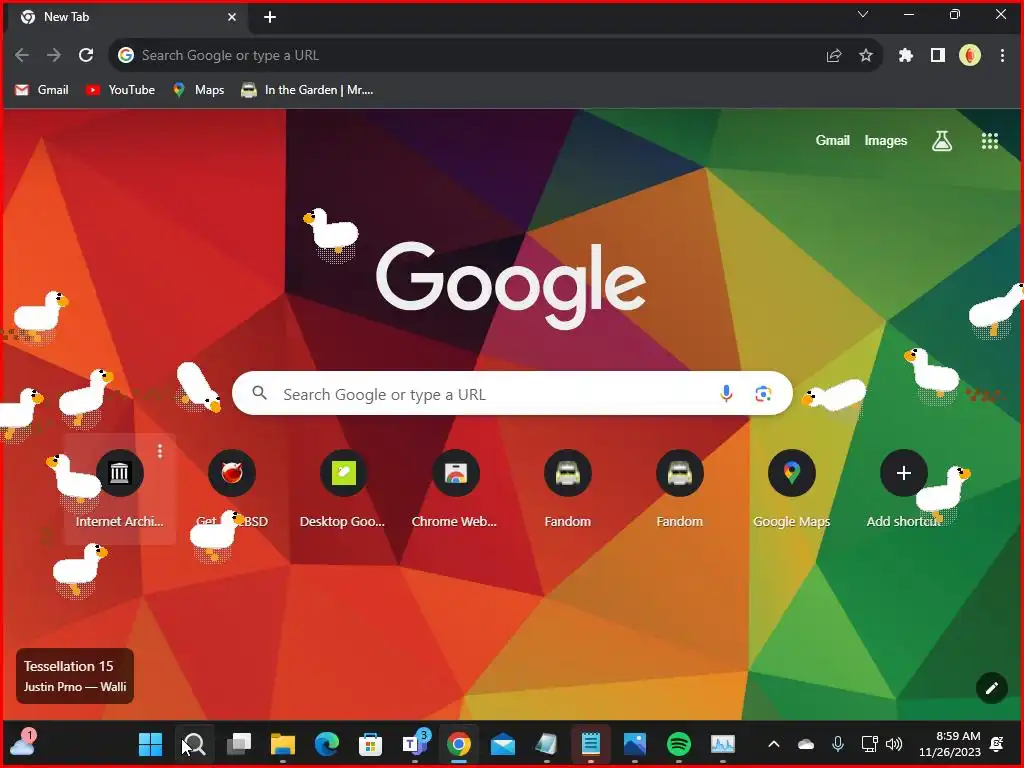Open File Explorer from the taskbar
This screenshot has width=1024, height=768.
[283, 744]
